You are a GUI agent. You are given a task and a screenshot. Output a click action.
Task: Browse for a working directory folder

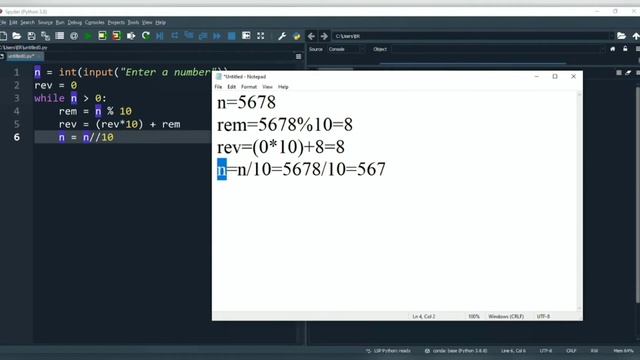coord(621,36)
